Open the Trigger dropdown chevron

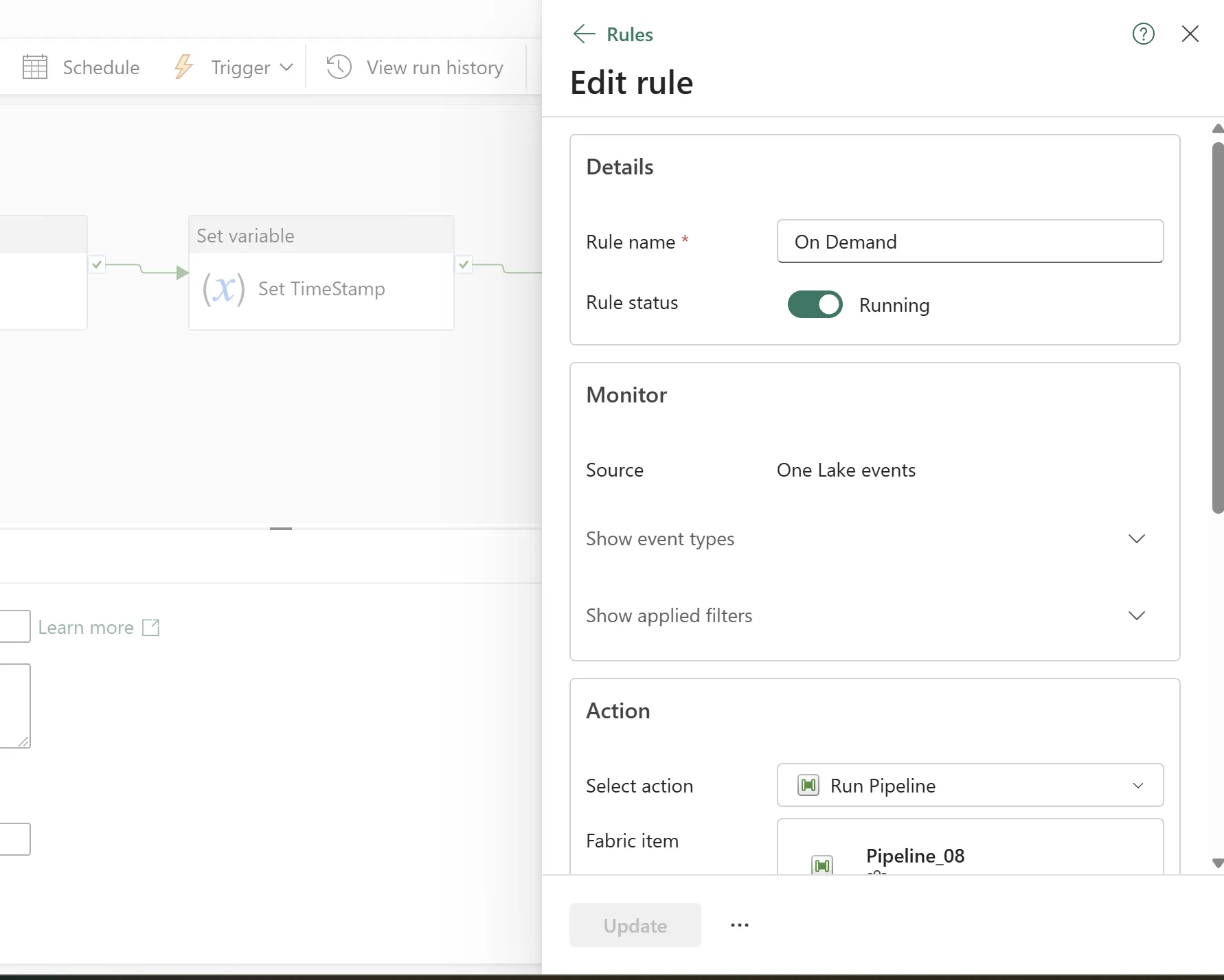point(286,67)
